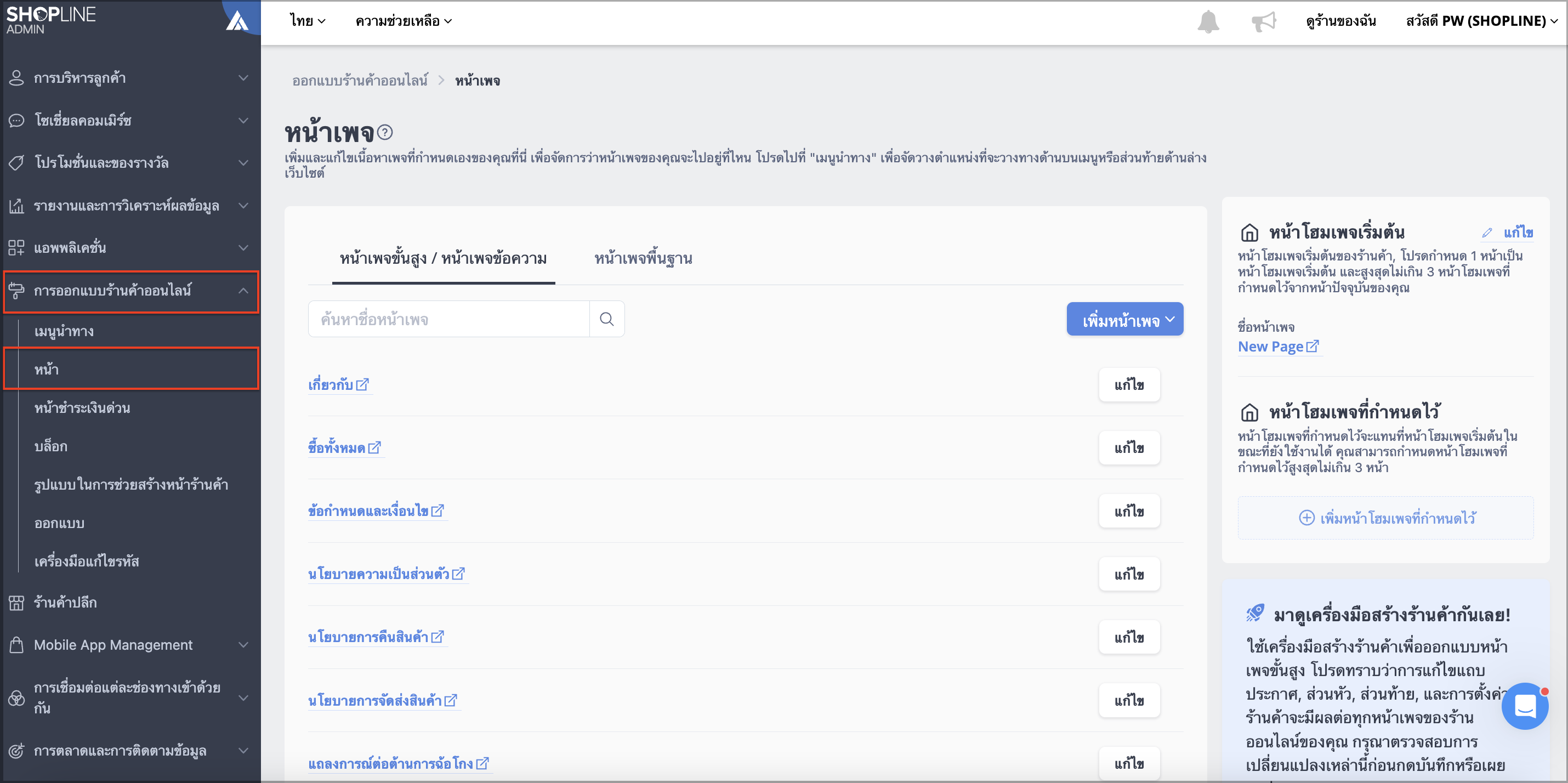The image size is (1568, 783).
Task: Click แก้ไข button for ซื้อทั้งหมด row
Action: point(1129,448)
